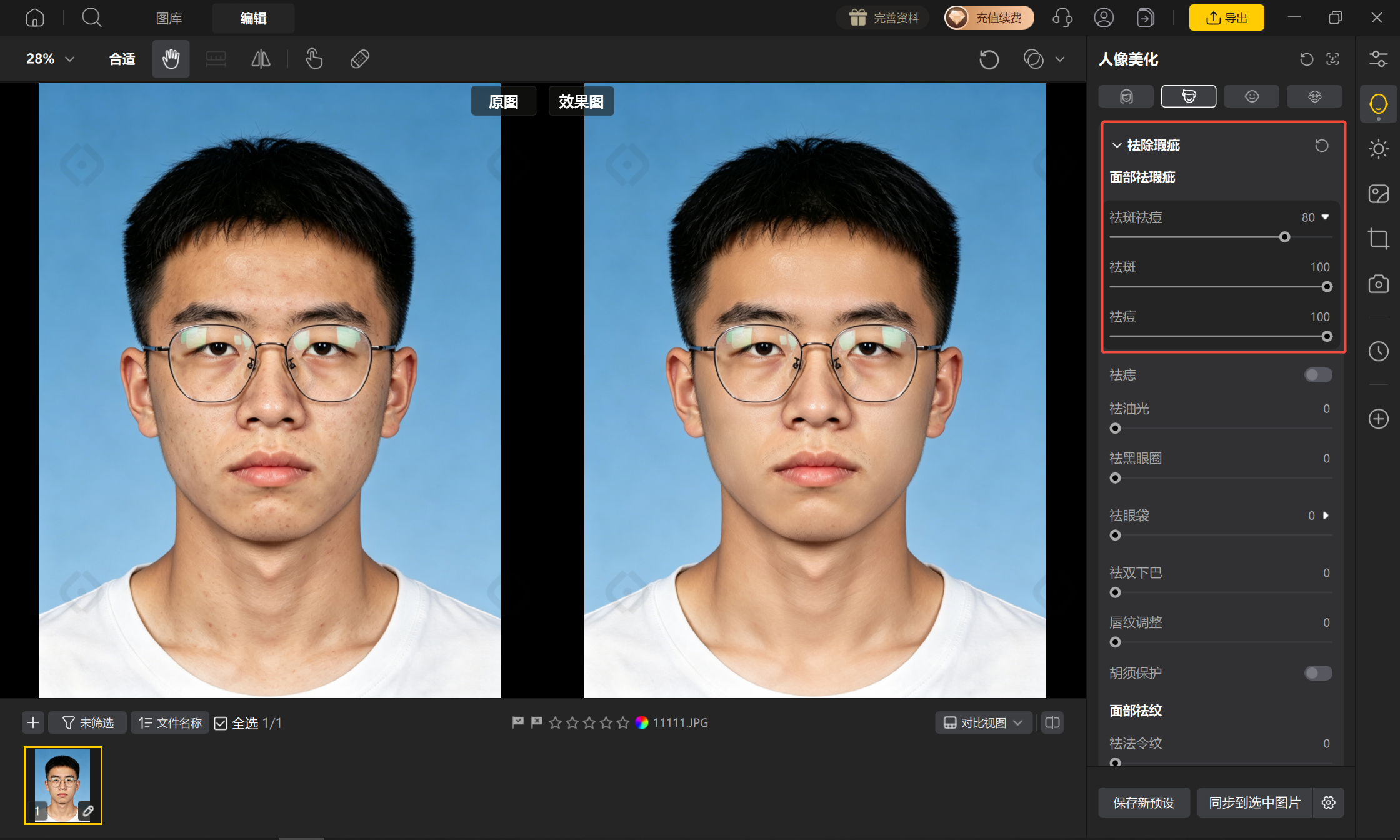
Task: Select the bandage blemish repair tool
Action: [x=359, y=59]
